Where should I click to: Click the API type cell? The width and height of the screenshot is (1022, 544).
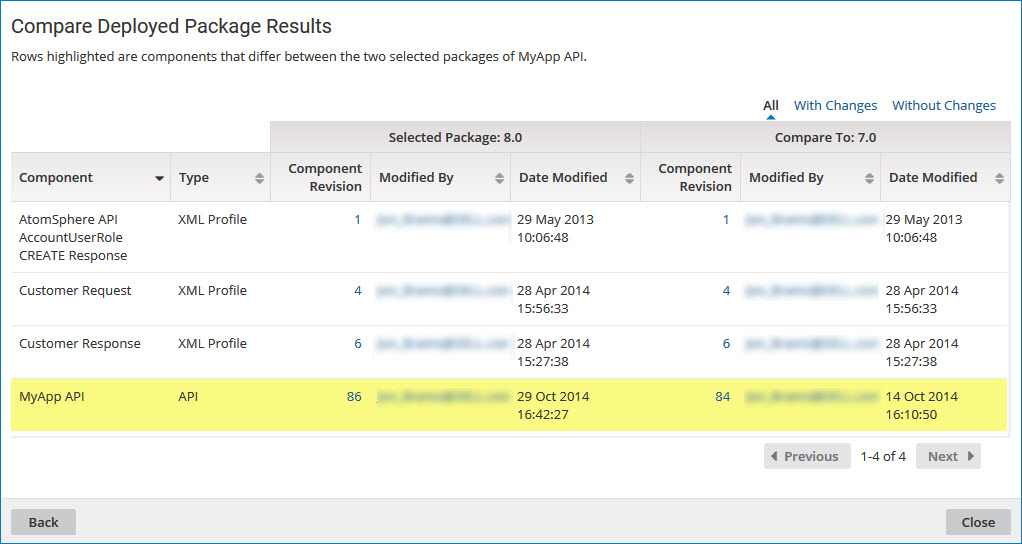pyautogui.click(x=188, y=396)
